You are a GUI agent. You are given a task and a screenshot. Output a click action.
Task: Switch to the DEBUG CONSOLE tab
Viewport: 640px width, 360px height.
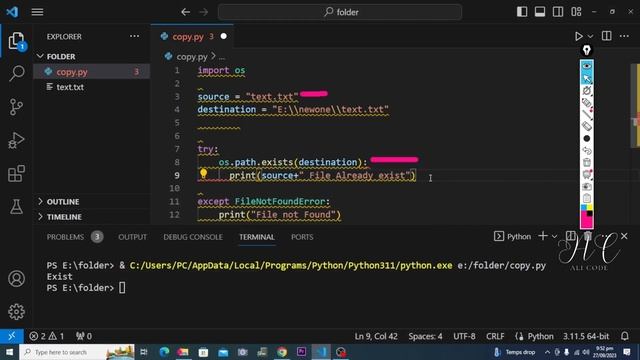point(193,237)
